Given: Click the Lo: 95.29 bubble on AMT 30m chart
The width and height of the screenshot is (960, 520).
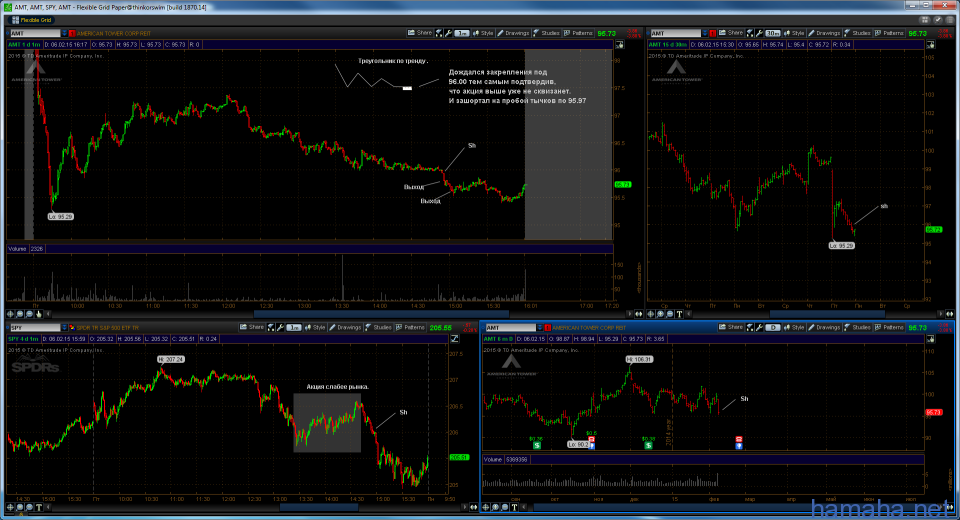Looking at the screenshot, I should pyautogui.click(x=842, y=246).
